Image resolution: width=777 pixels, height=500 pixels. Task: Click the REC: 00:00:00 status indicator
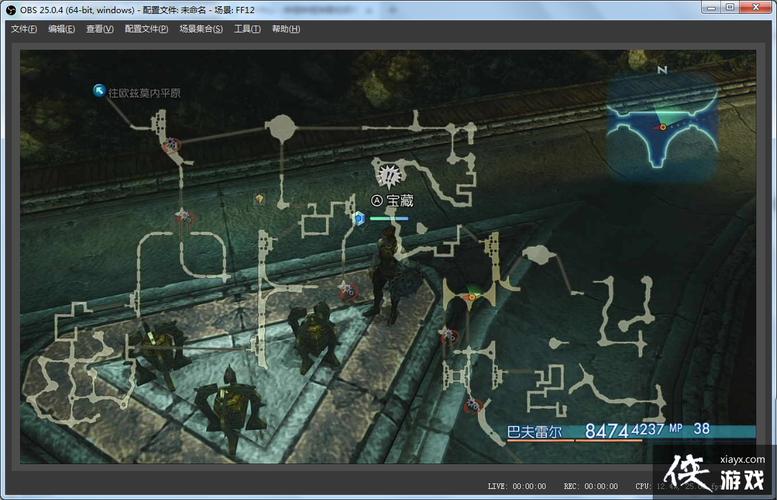pyautogui.click(x=591, y=486)
